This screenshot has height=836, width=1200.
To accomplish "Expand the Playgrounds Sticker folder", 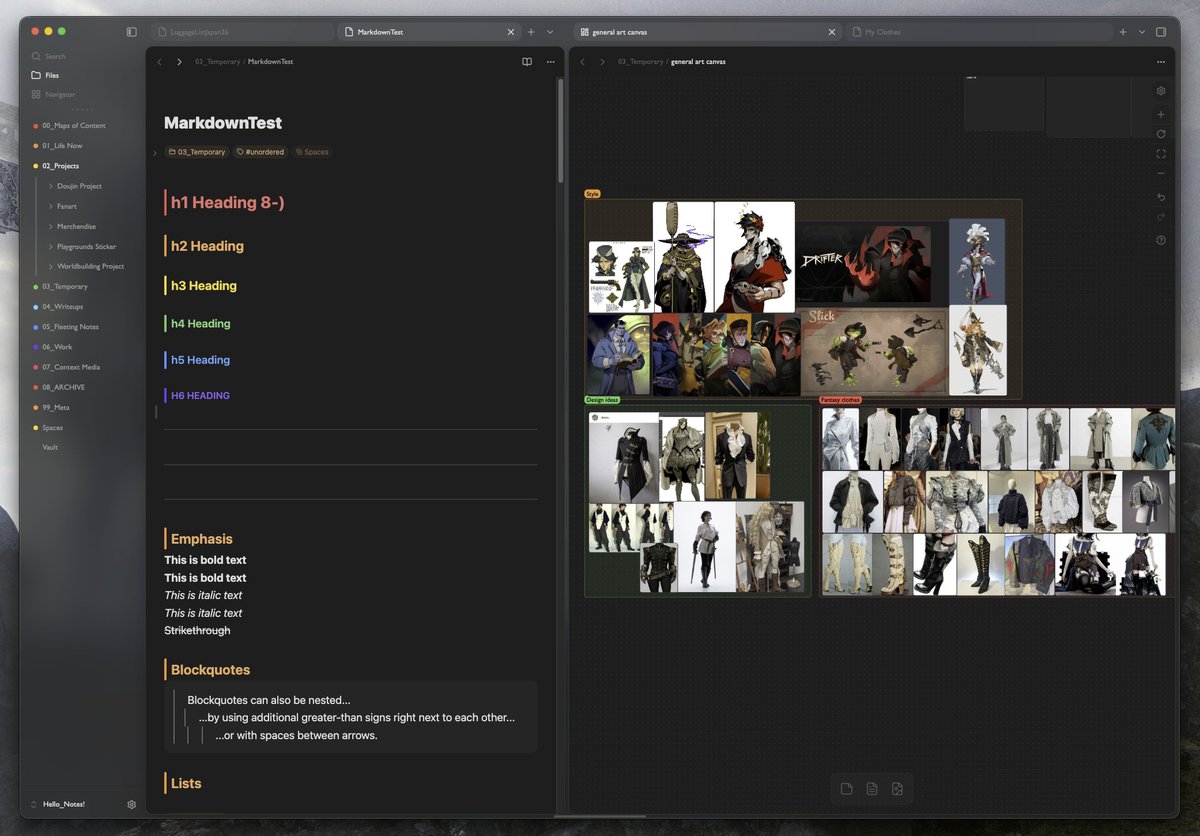I will click(x=50, y=246).
